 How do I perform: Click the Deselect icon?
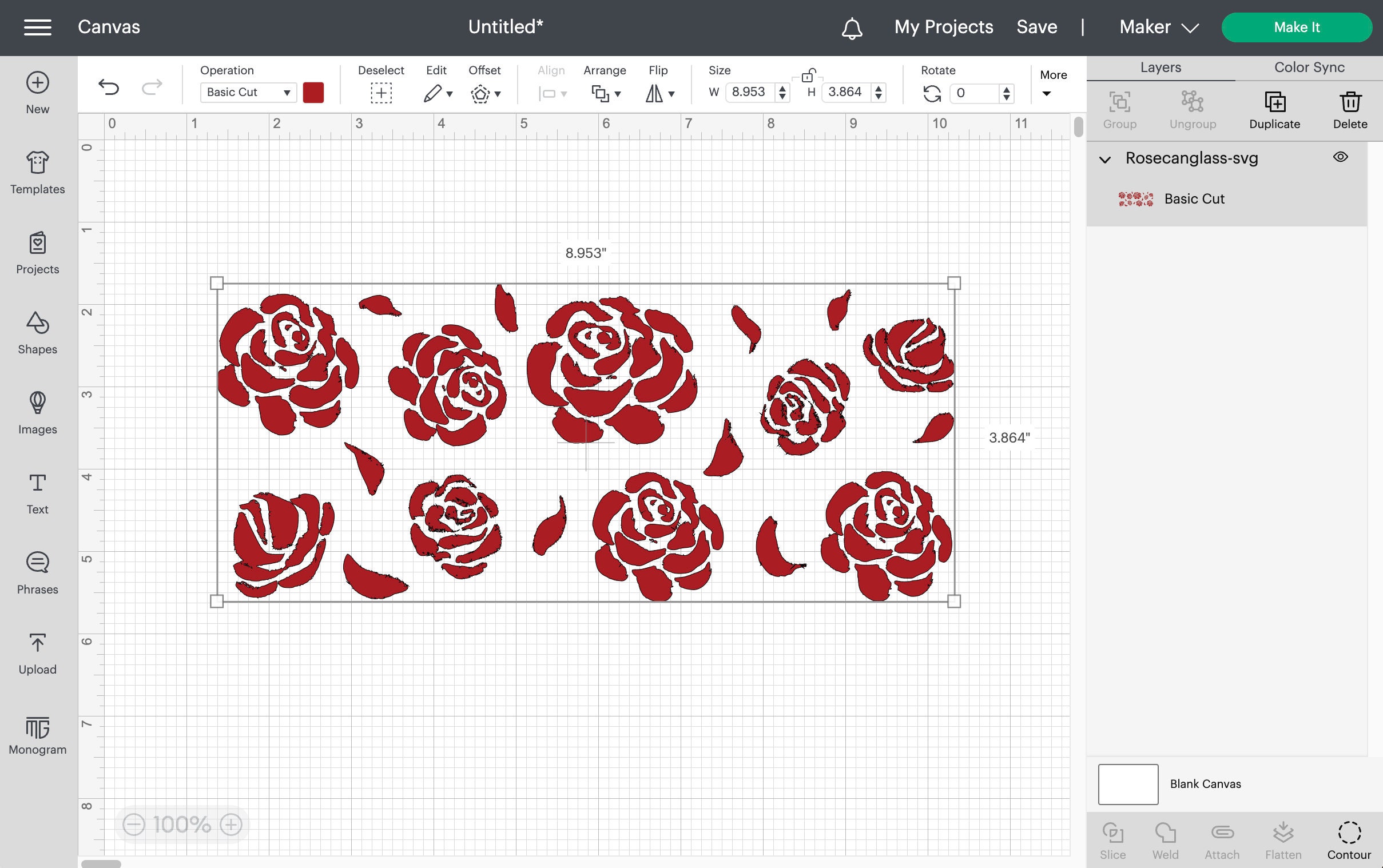click(x=381, y=93)
